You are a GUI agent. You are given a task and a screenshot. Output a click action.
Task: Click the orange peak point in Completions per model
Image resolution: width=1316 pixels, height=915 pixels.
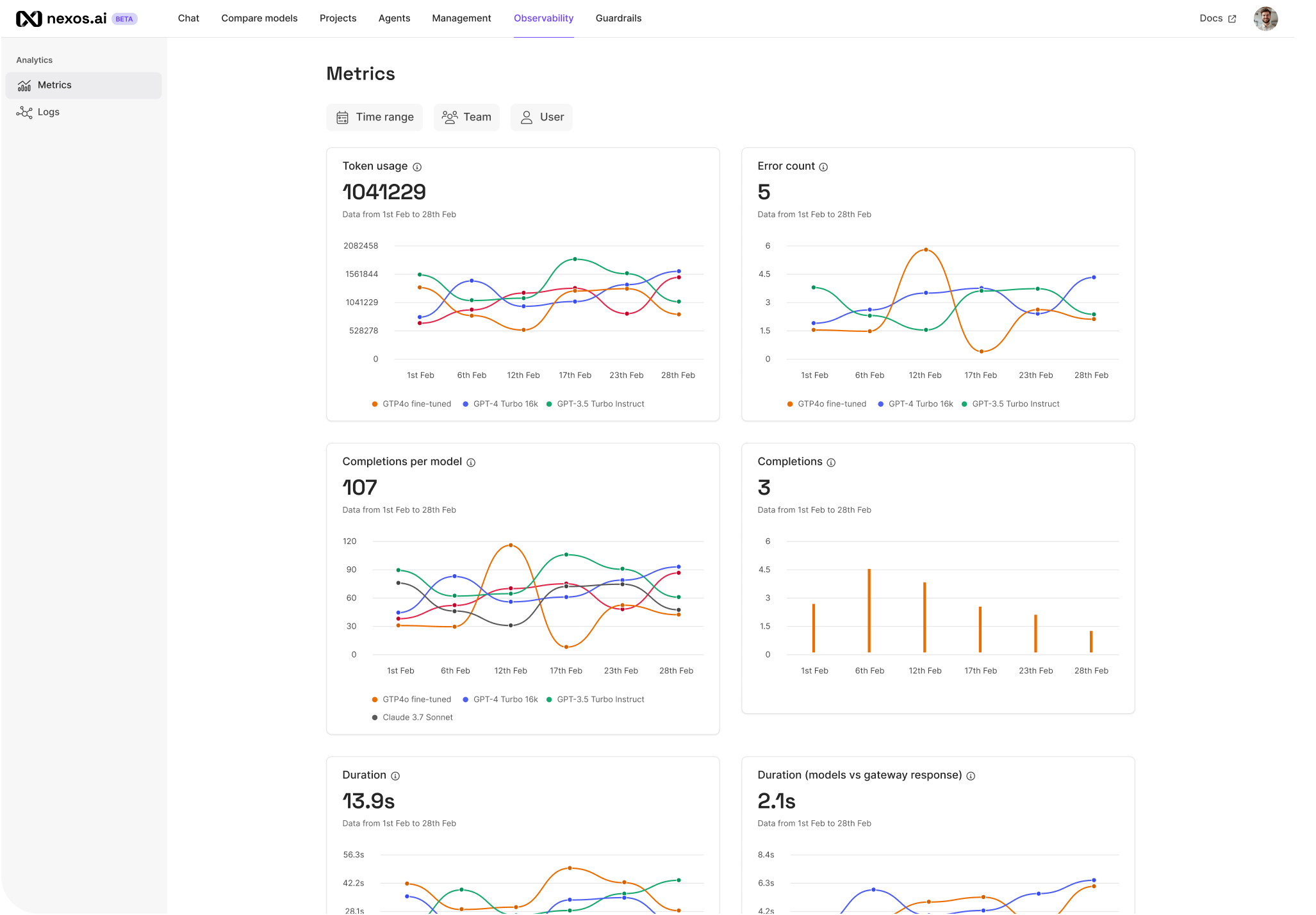coord(511,545)
